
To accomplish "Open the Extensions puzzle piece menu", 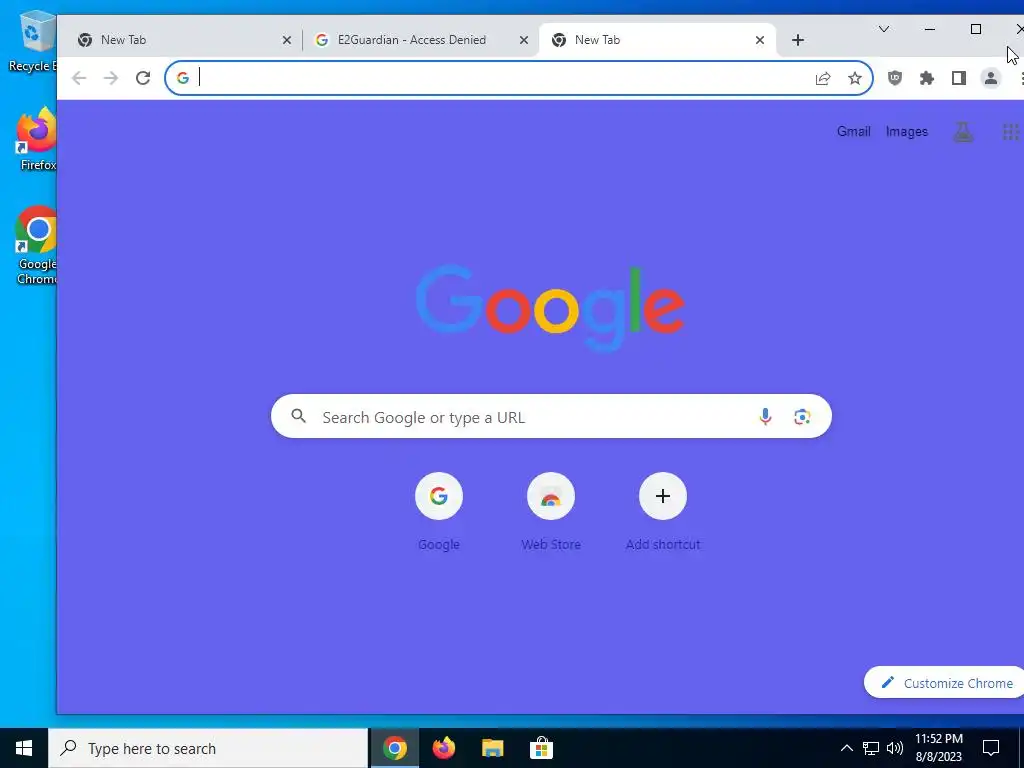I will 927,78.
